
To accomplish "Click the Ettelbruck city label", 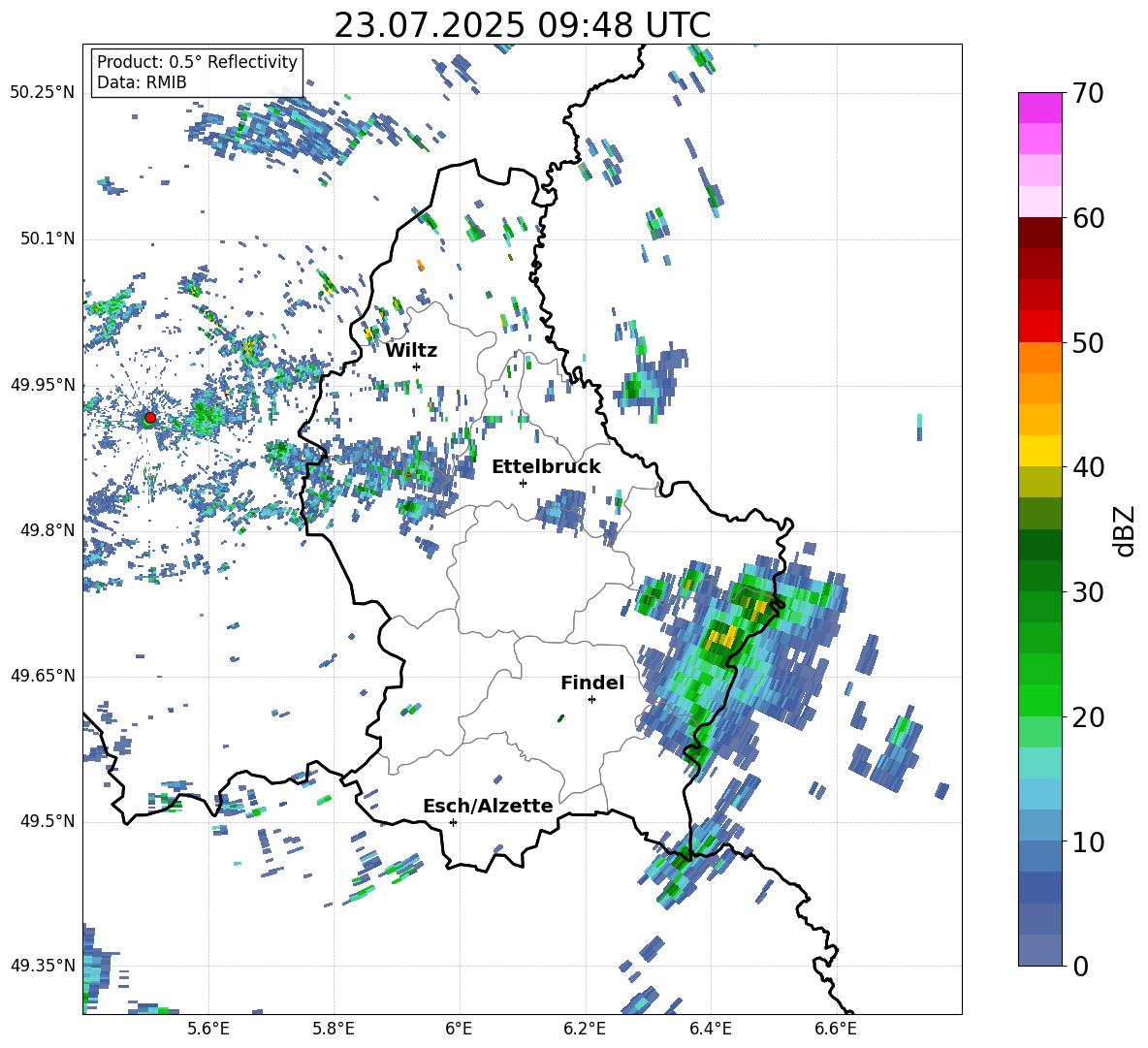I will pos(546,467).
